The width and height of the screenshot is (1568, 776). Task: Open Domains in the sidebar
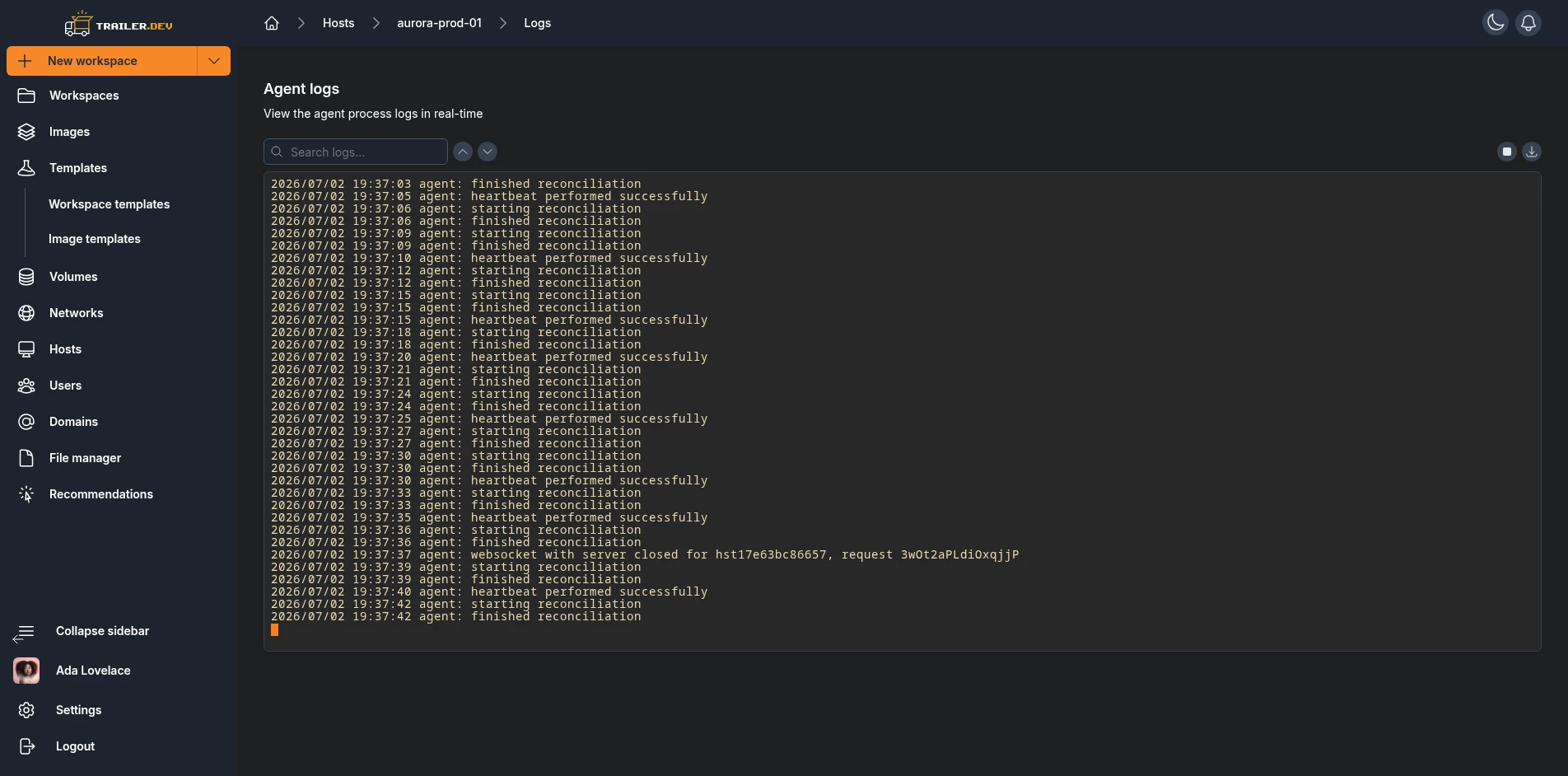(73, 422)
